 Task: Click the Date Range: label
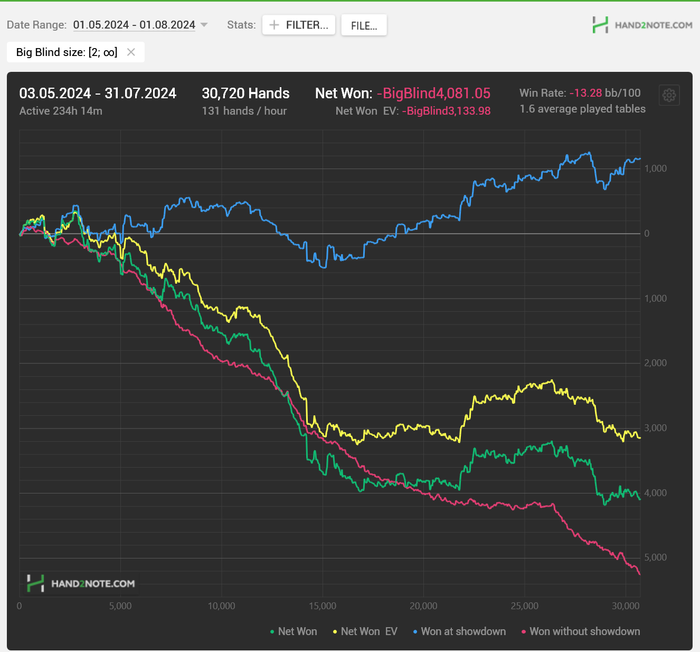(x=37, y=25)
